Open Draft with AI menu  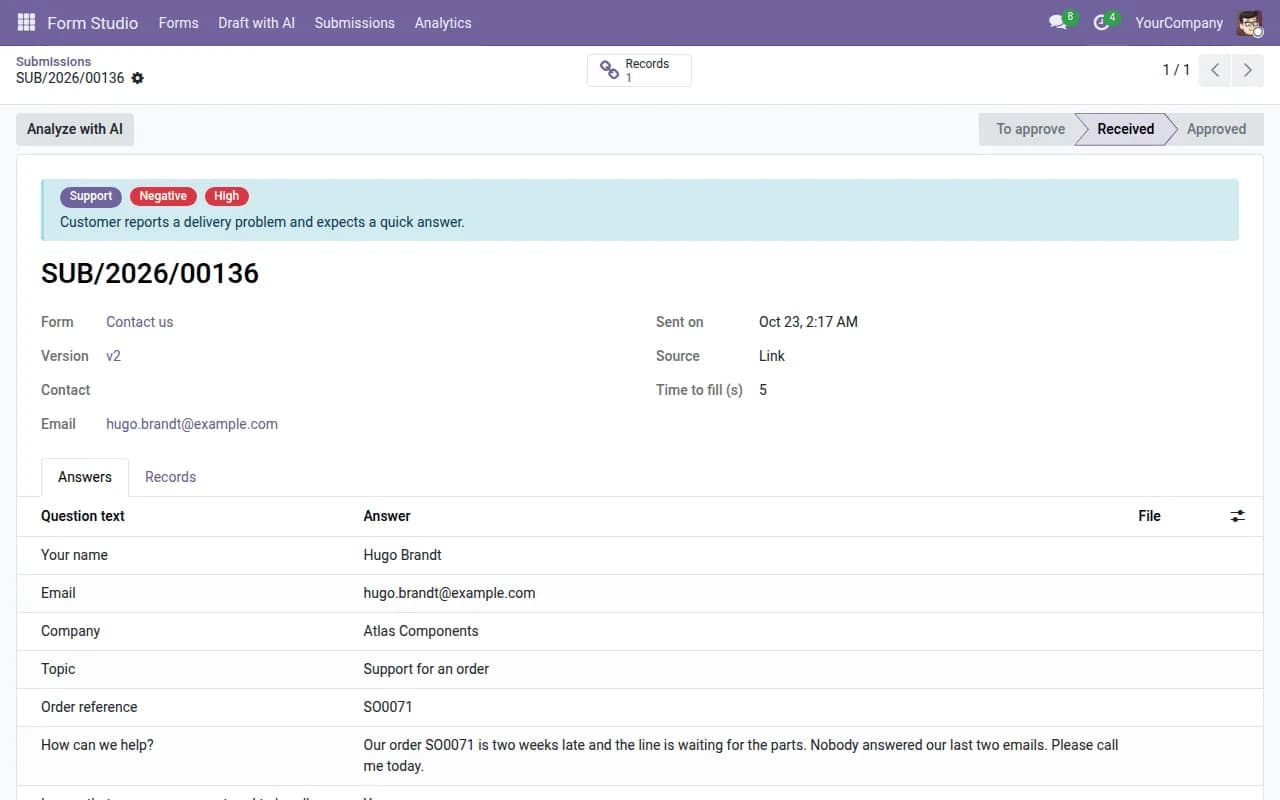[x=256, y=22]
